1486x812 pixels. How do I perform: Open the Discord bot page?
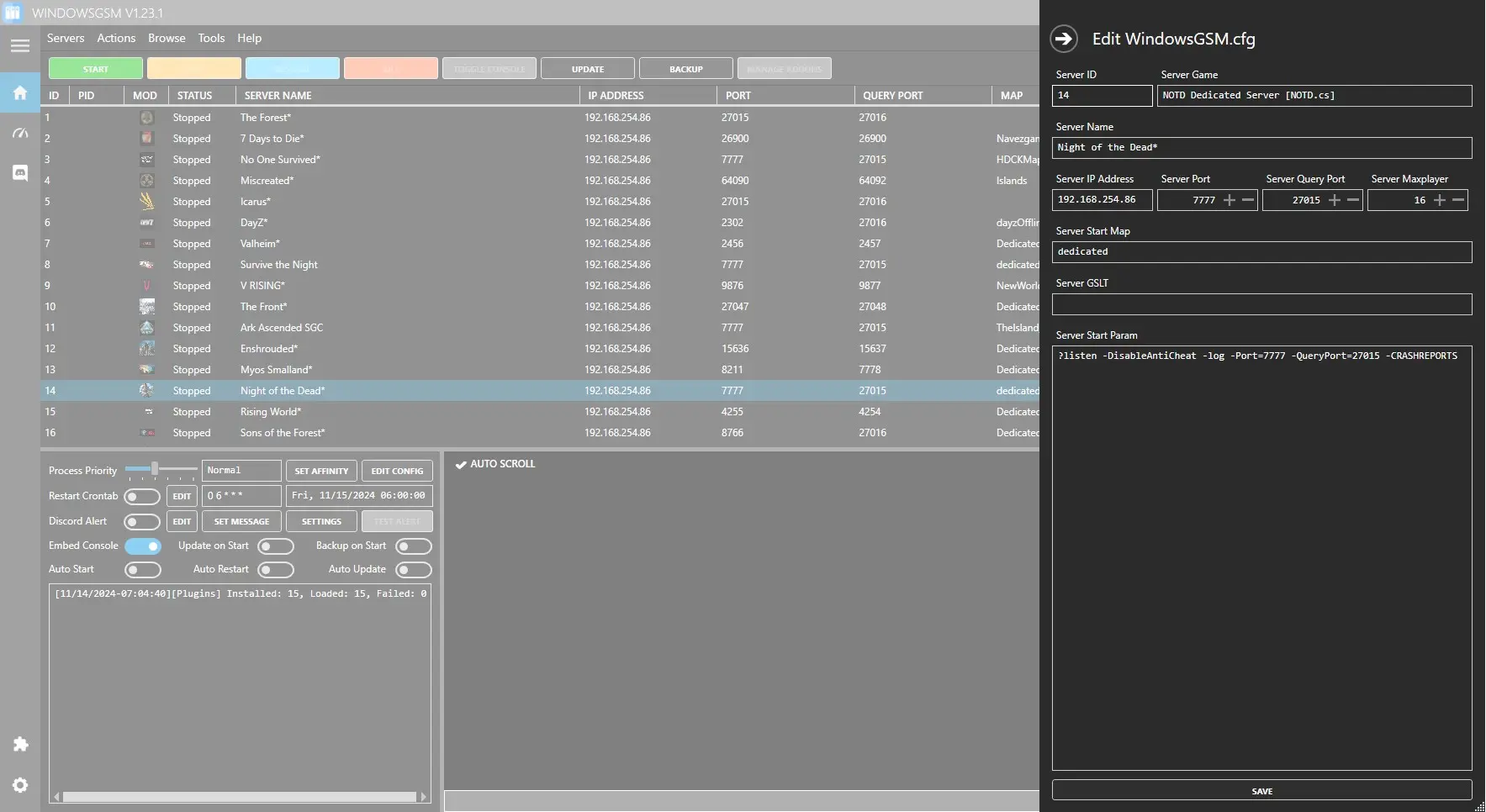20,172
